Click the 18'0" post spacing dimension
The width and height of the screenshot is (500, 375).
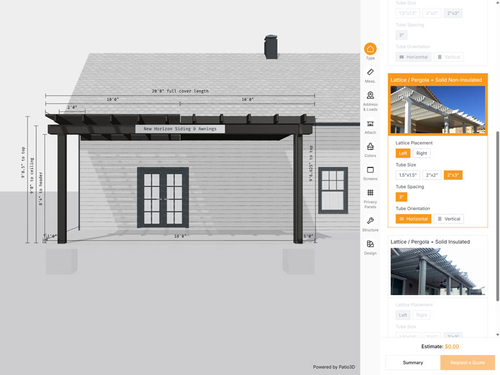click(180, 236)
